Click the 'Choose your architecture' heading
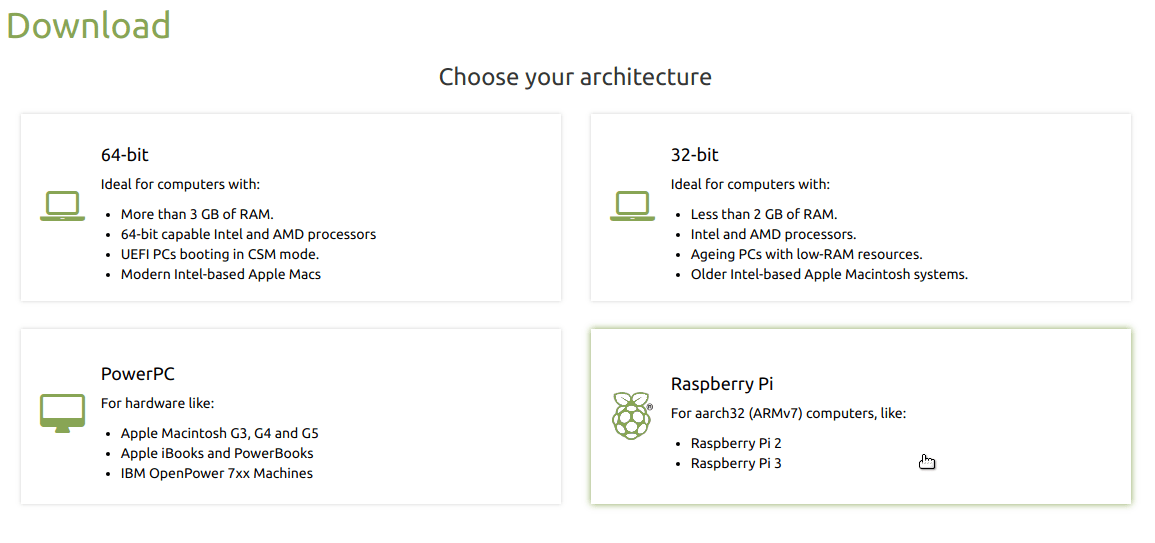1155x543 pixels. [575, 77]
